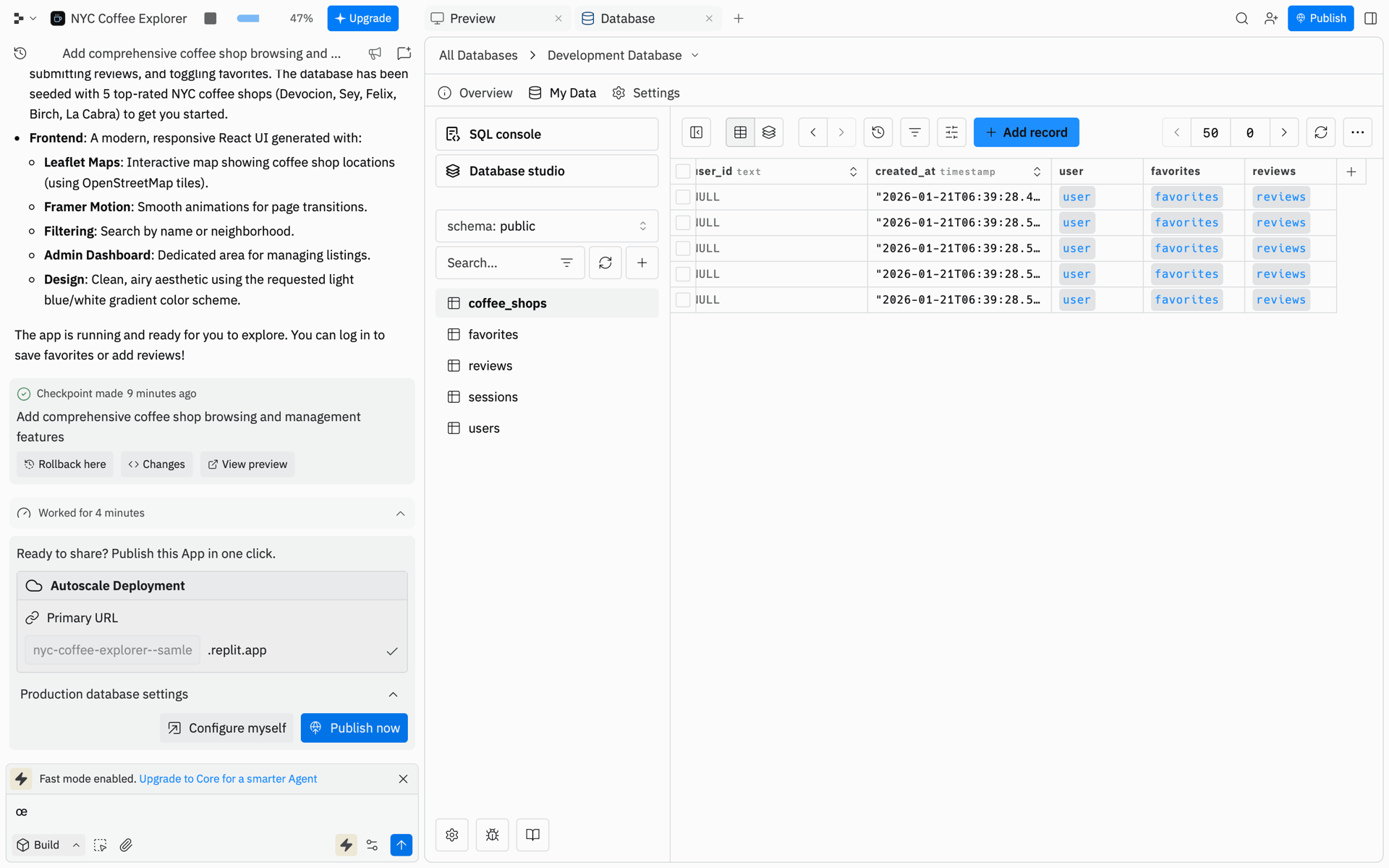Screen dimensions: 1389x868
Task: Open the invite collaborators icon
Action: (1271, 19)
